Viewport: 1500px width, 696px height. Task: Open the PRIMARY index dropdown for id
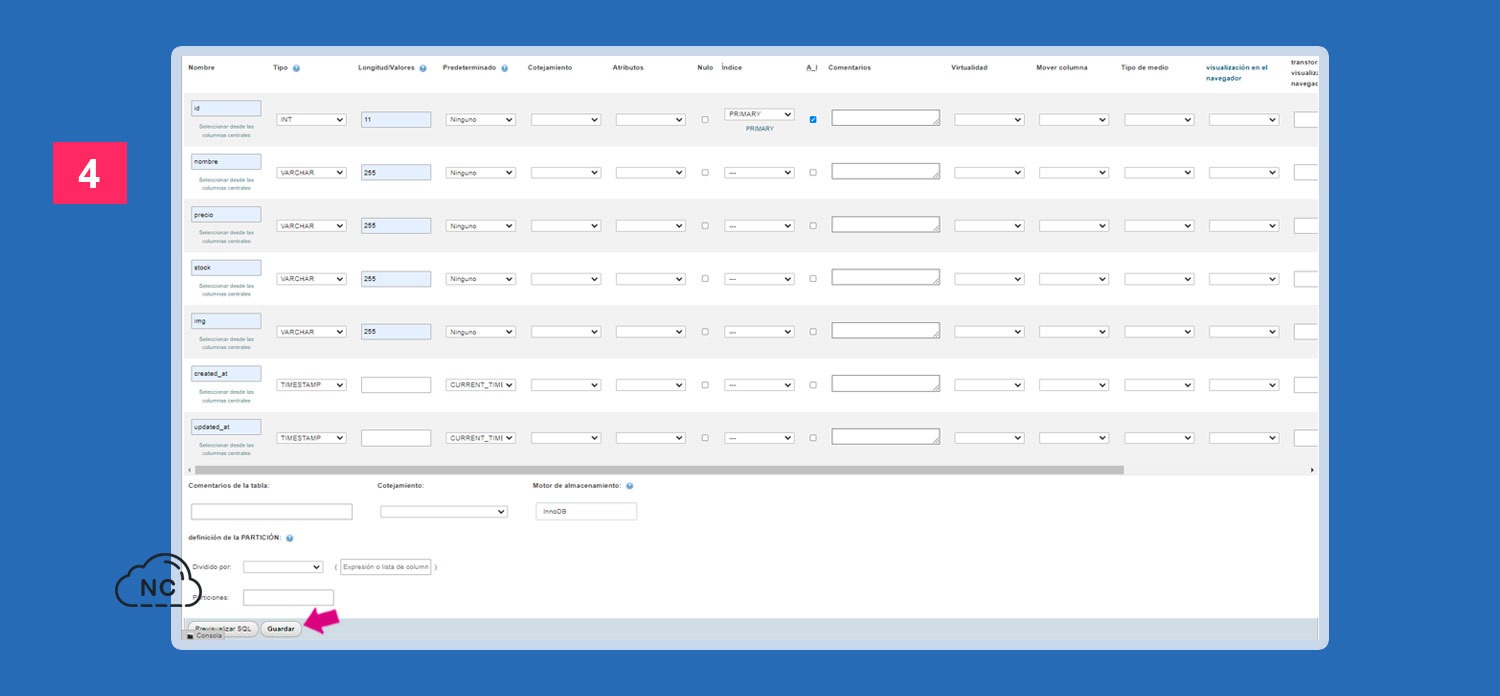760,114
